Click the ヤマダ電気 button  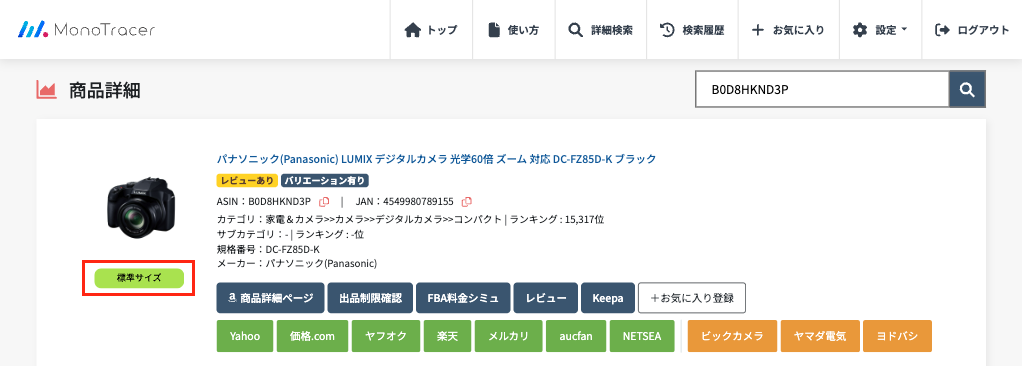pos(820,336)
